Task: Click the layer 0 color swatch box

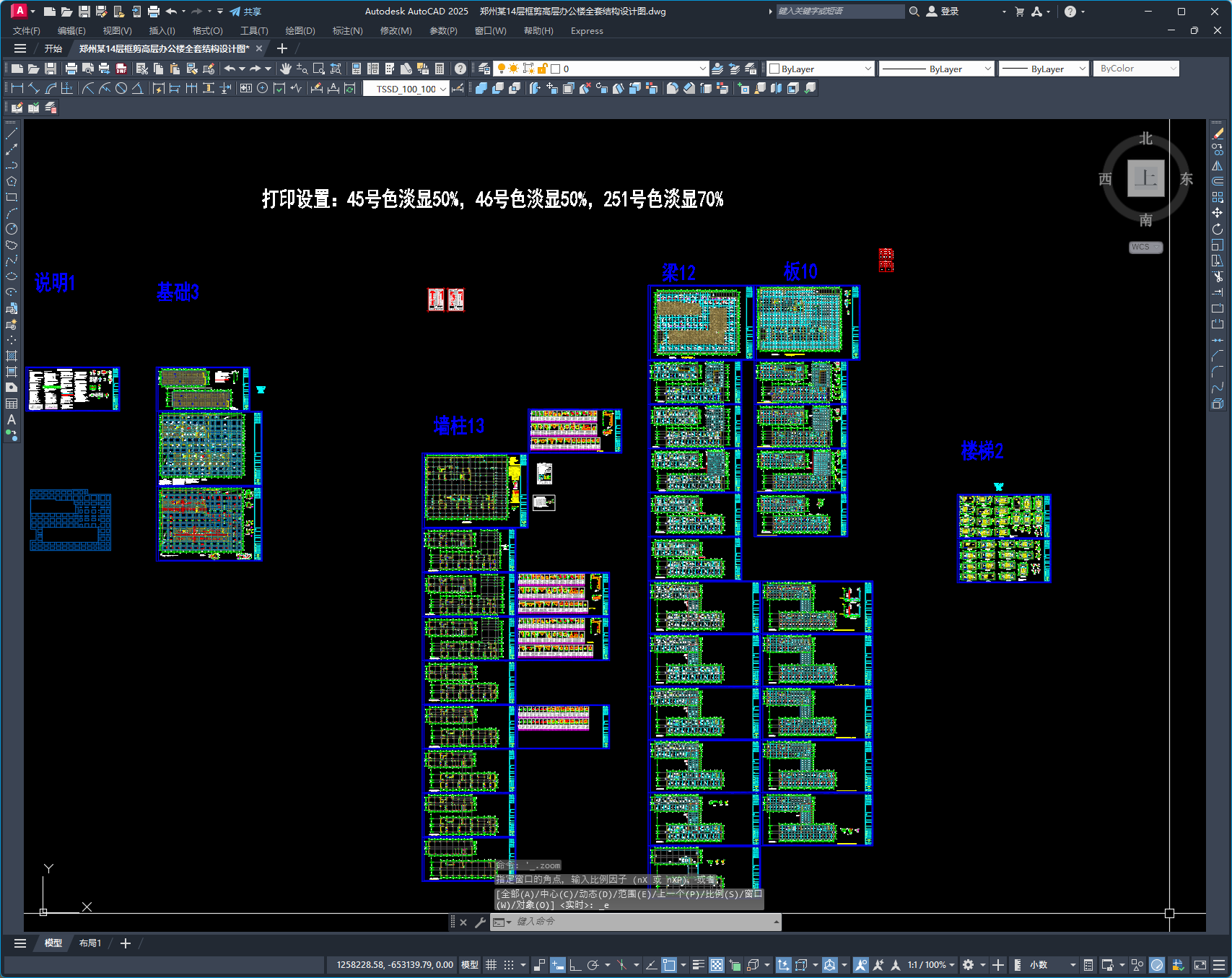Action: (x=556, y=69)
